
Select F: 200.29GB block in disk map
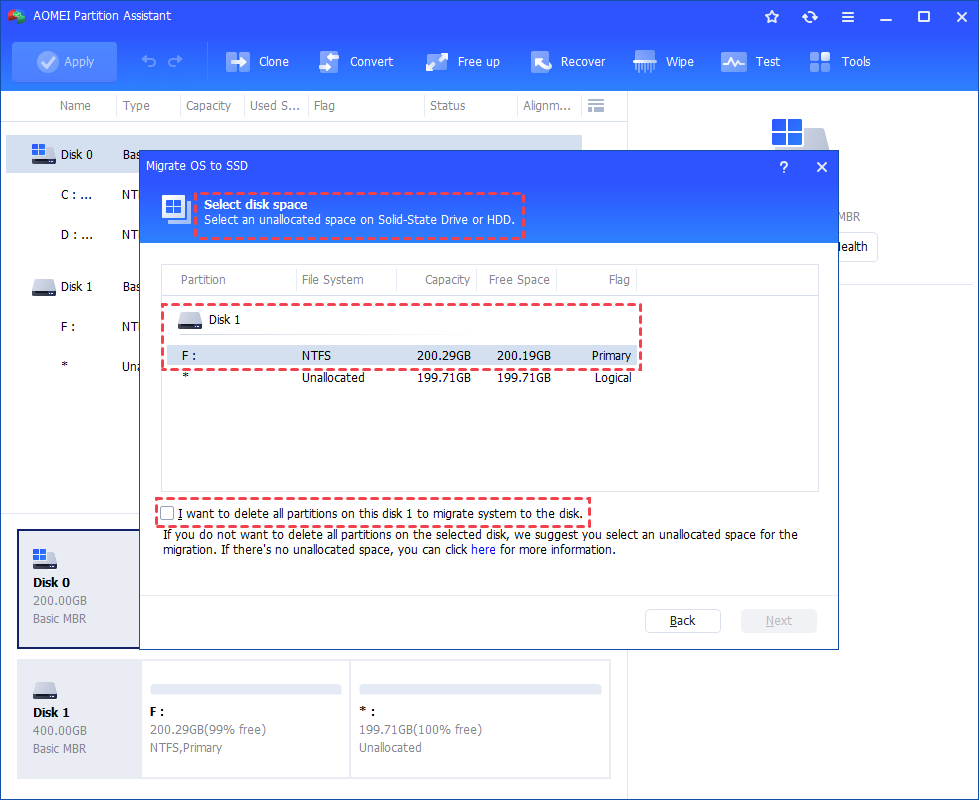coord(246,719)
